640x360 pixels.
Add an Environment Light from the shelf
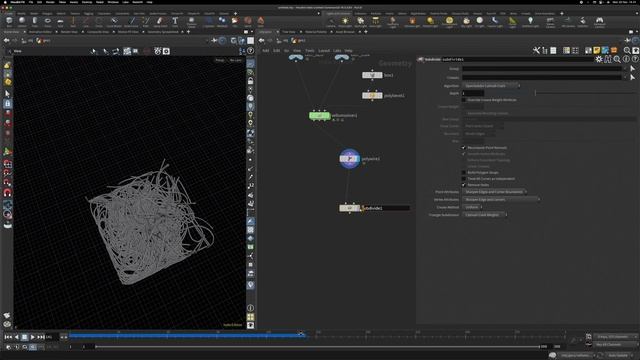pyautogui.click(x=449, y=22)
